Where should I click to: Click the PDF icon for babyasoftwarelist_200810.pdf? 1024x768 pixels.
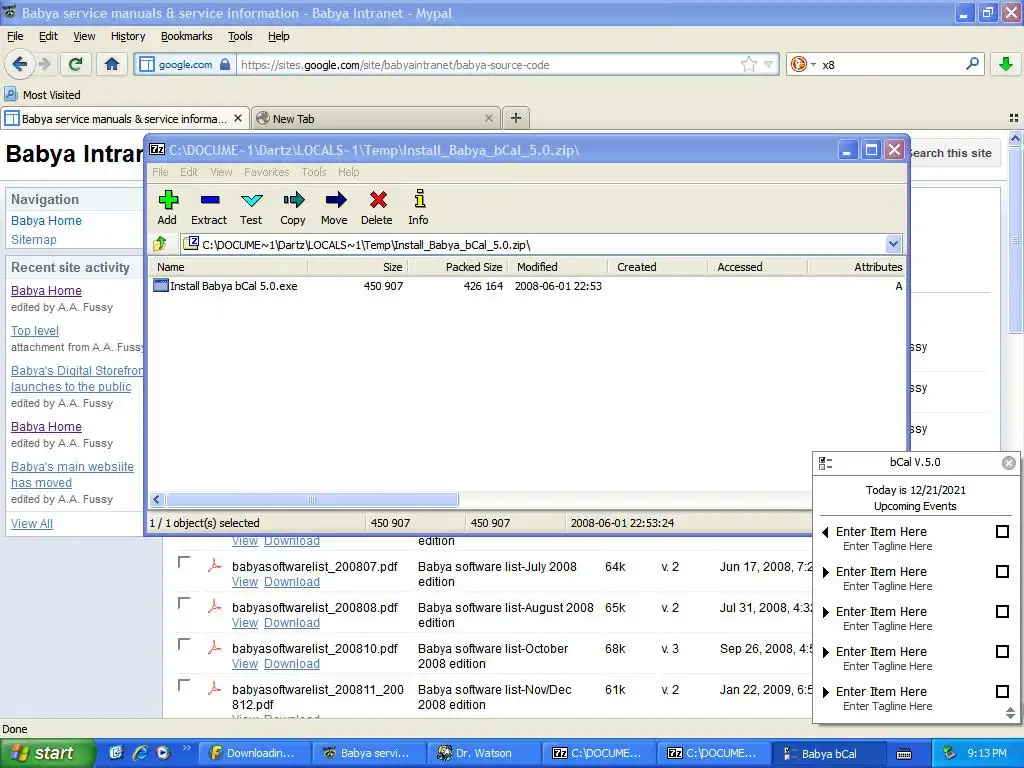pyautogui.click(x=214, y=647)
